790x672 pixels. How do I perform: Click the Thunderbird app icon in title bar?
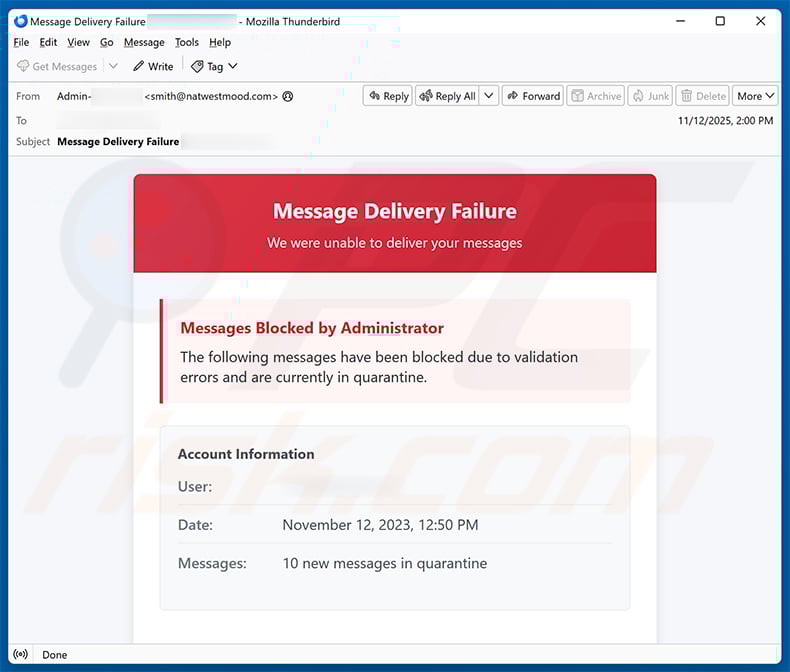pyautogui.click(x=21, y=21)
